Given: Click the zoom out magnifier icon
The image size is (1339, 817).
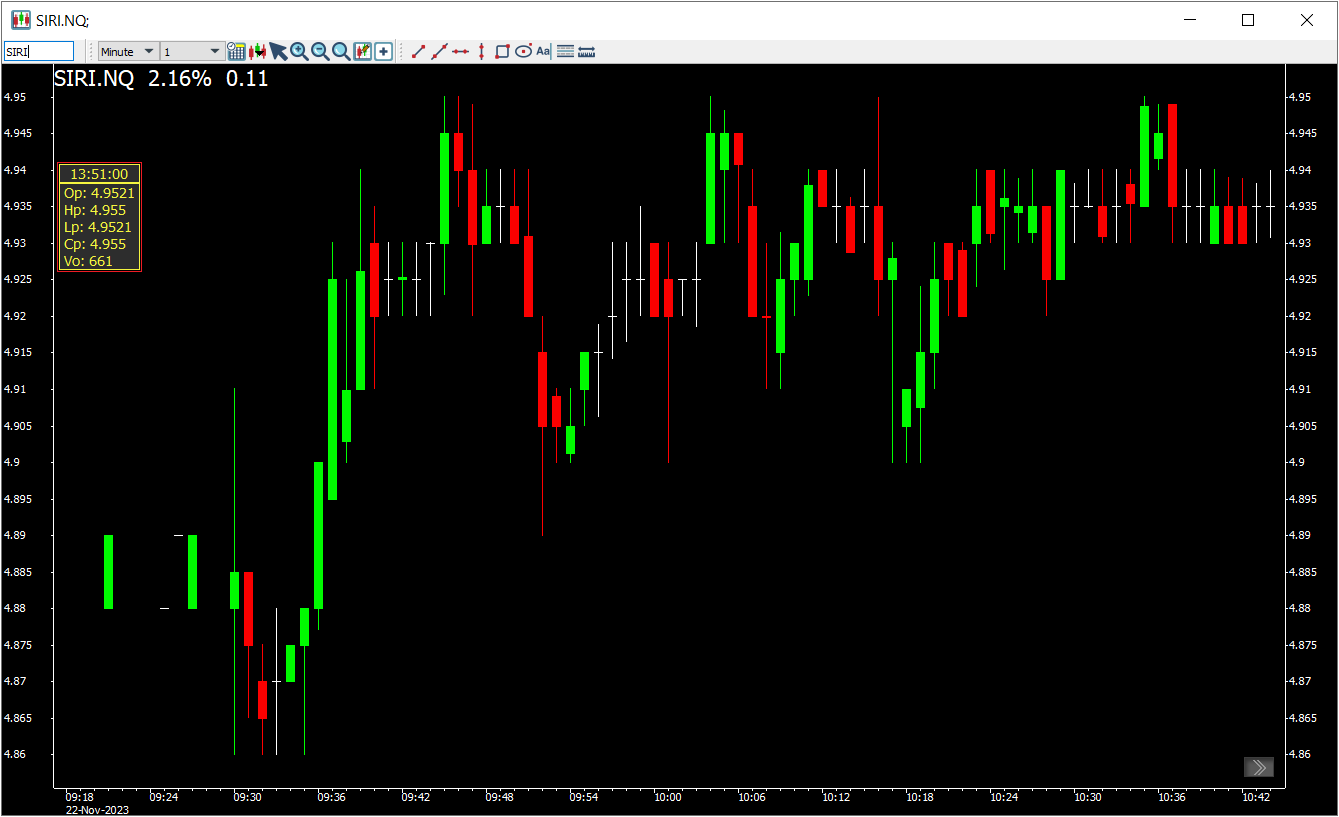Looking at the screenshot, I should (x=320, y=51).
